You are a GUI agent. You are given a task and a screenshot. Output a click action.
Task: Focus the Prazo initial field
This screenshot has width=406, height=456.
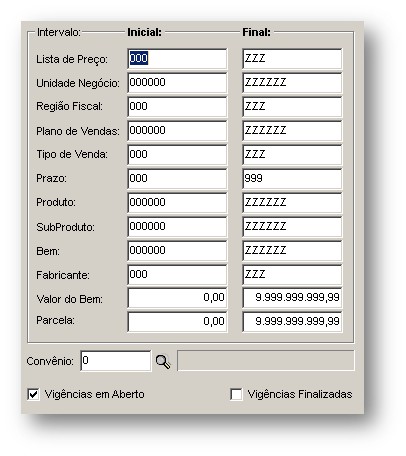coord(177,179)
